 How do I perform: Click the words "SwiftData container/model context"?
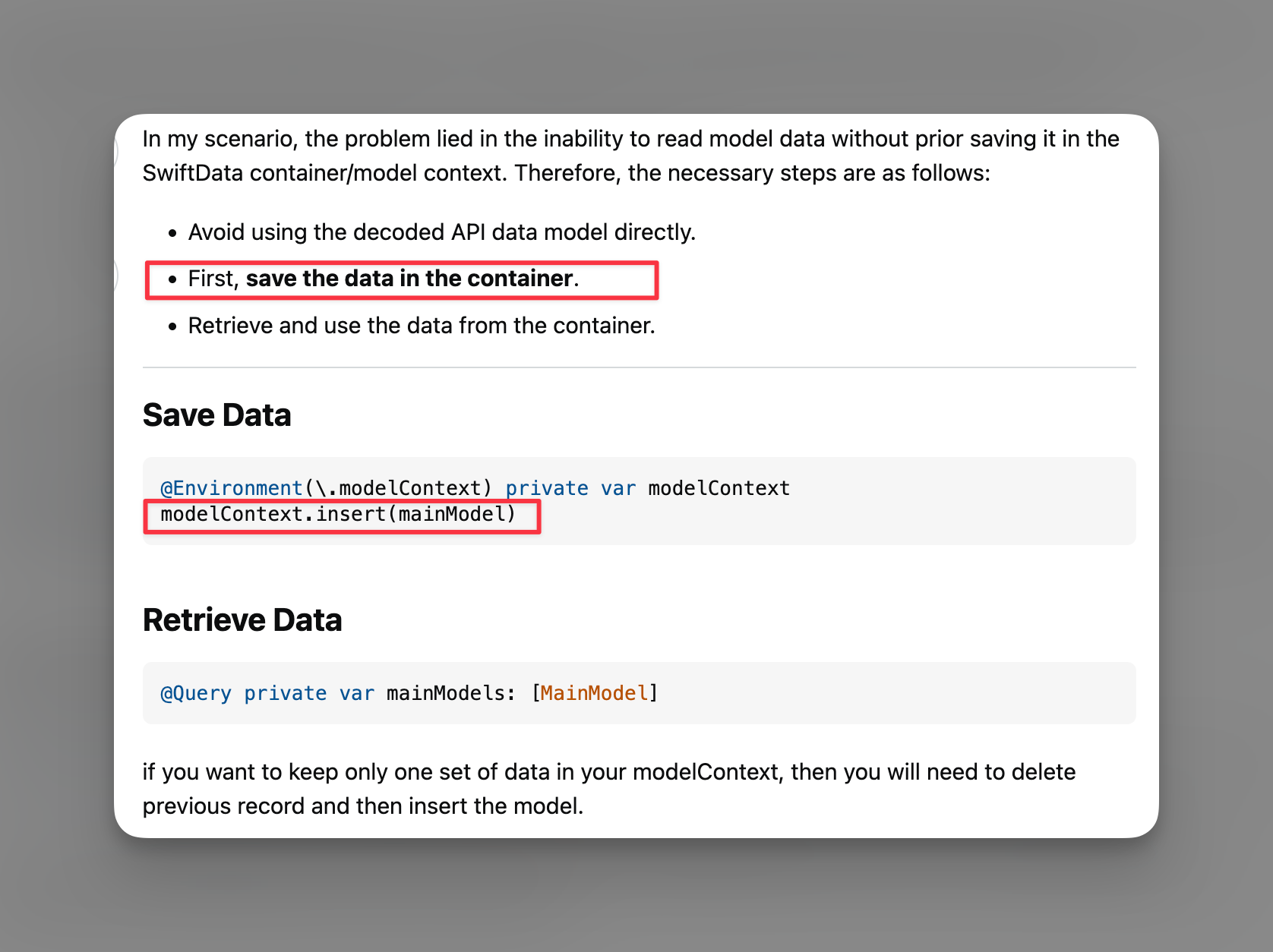click(x=325, y=173)
